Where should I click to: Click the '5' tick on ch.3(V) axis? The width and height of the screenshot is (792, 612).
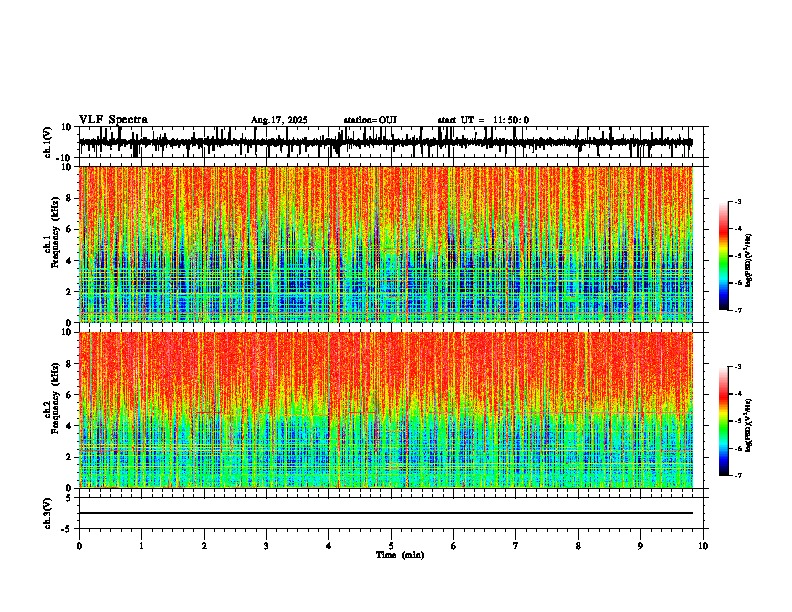70,498
